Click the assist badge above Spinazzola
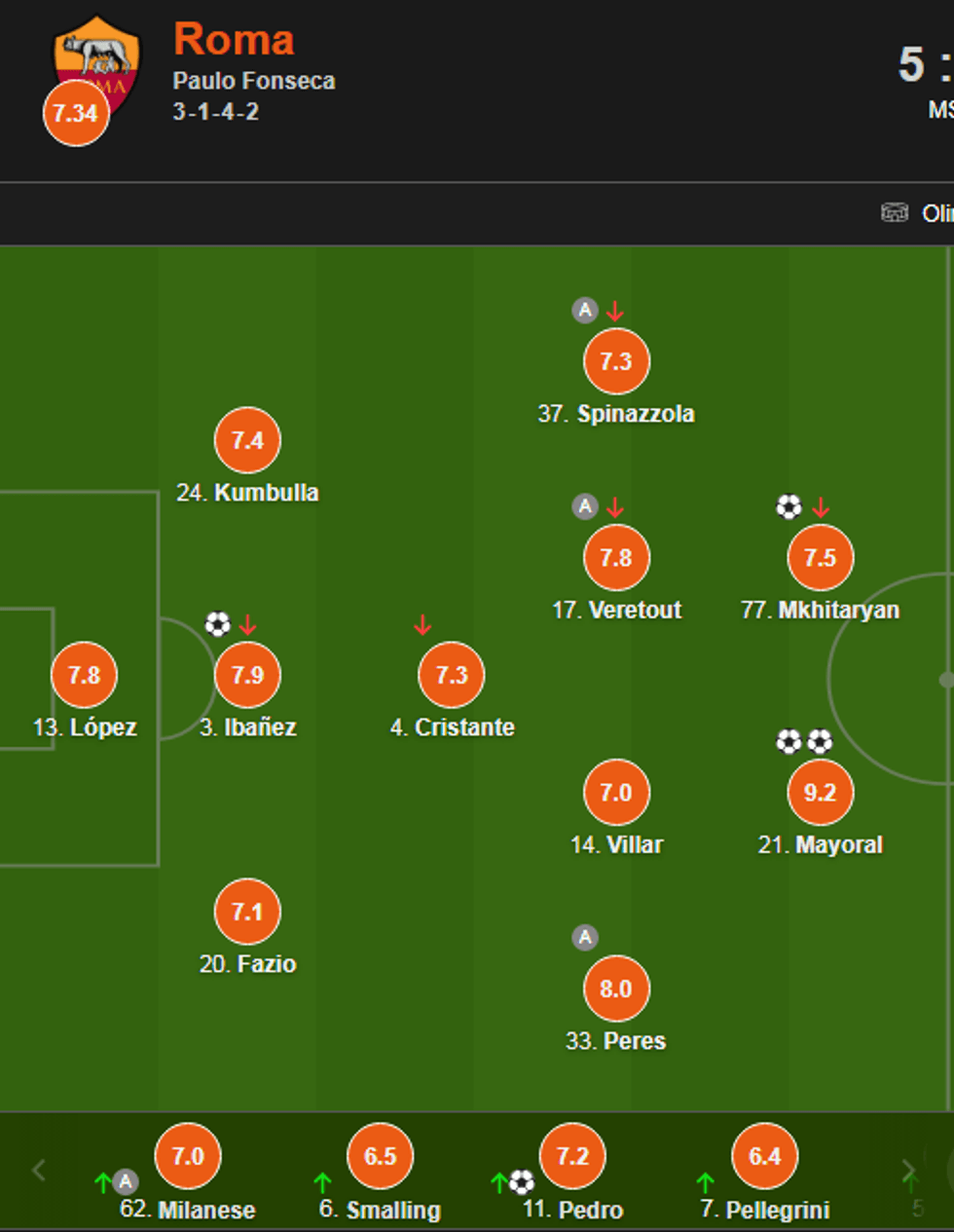Viewport: 954px width, 1232px height. click(585, 311)
